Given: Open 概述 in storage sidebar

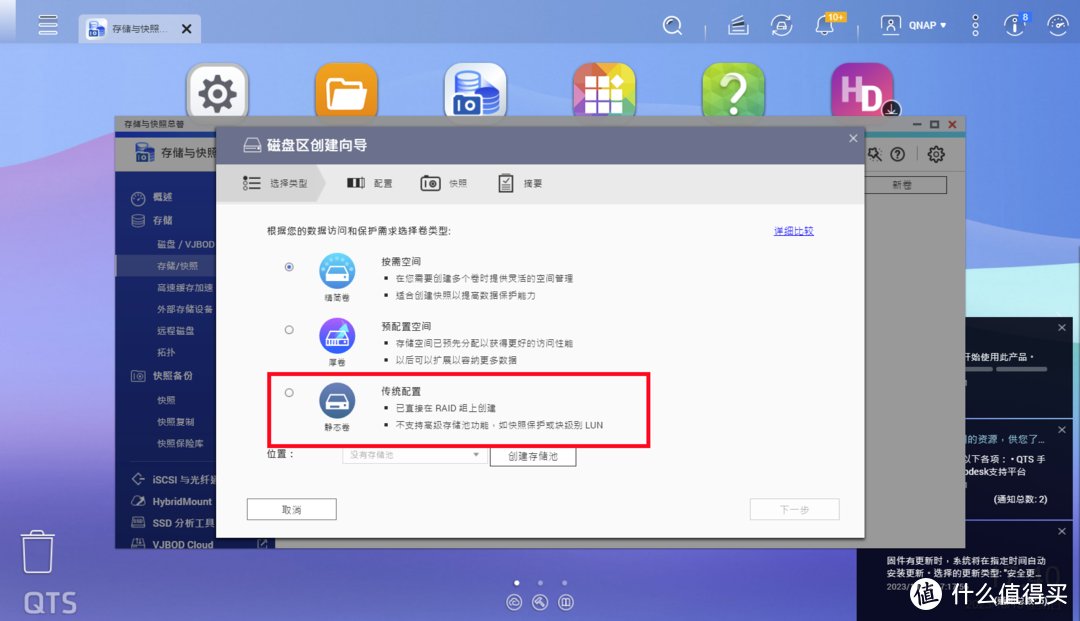Looking at the screenshot, I should (x=163, y=198).
